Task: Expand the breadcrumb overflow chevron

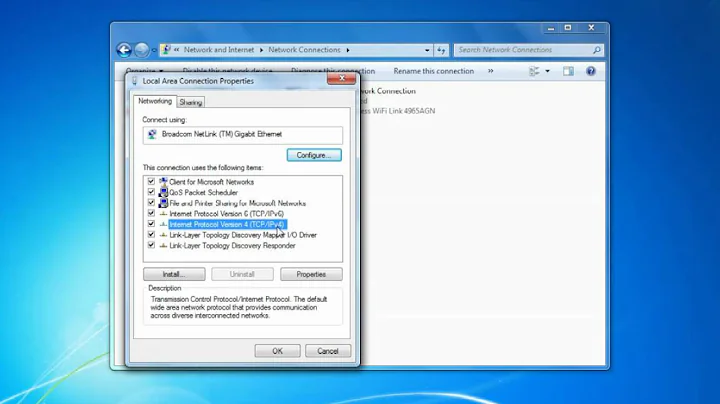Action: coord(176,50)
